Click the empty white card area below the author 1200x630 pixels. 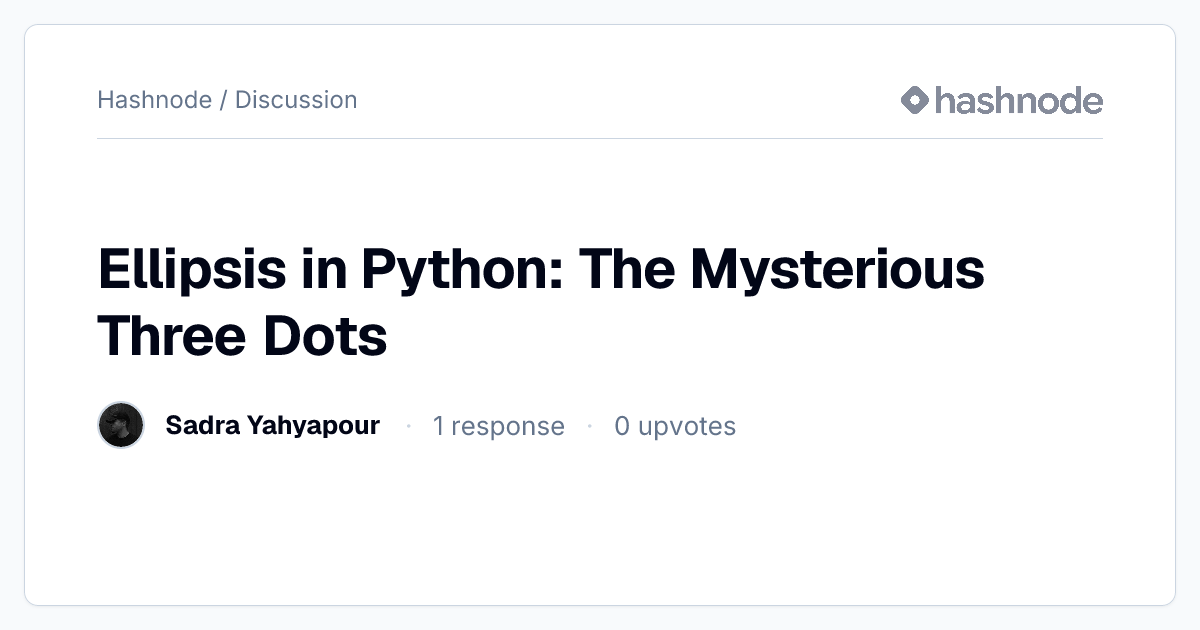600,525
